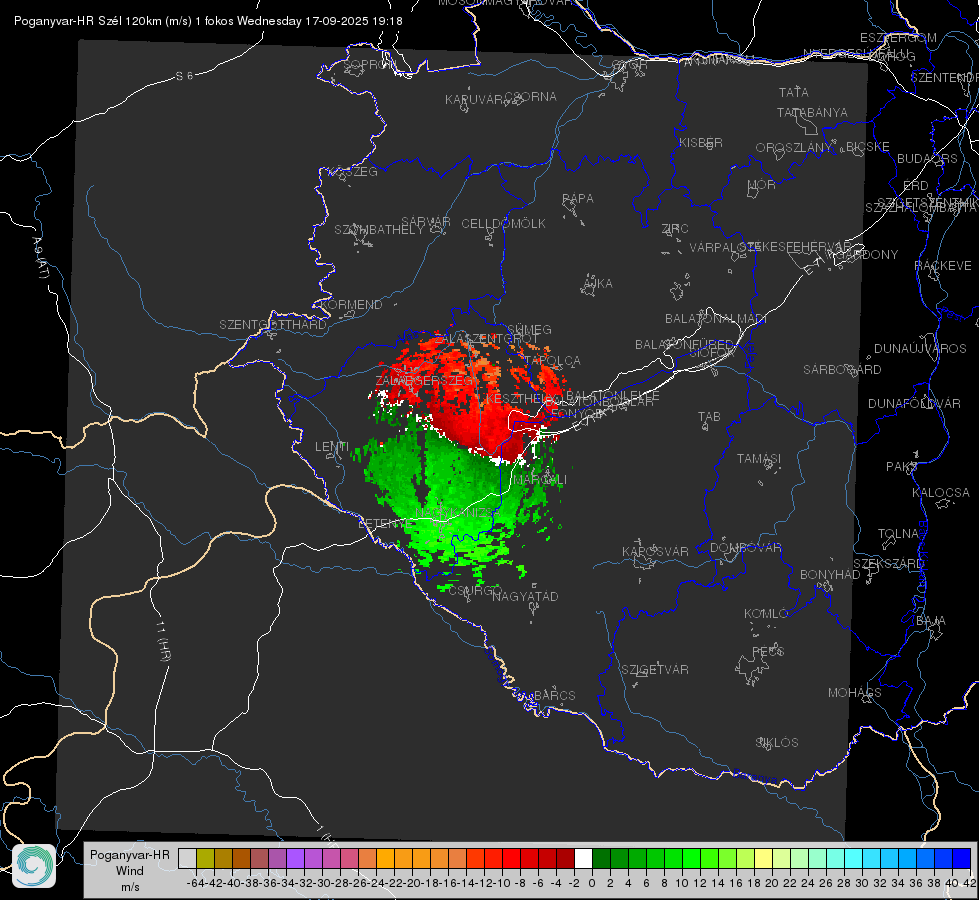Click the olive swatch between -64 and -42

[205, 858]
